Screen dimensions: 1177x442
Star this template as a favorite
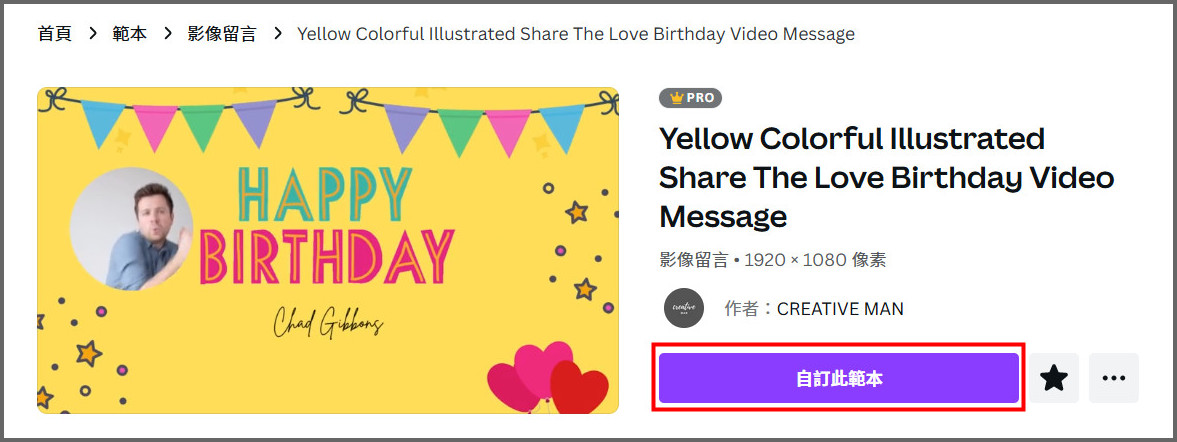[x=1054, y=378]
